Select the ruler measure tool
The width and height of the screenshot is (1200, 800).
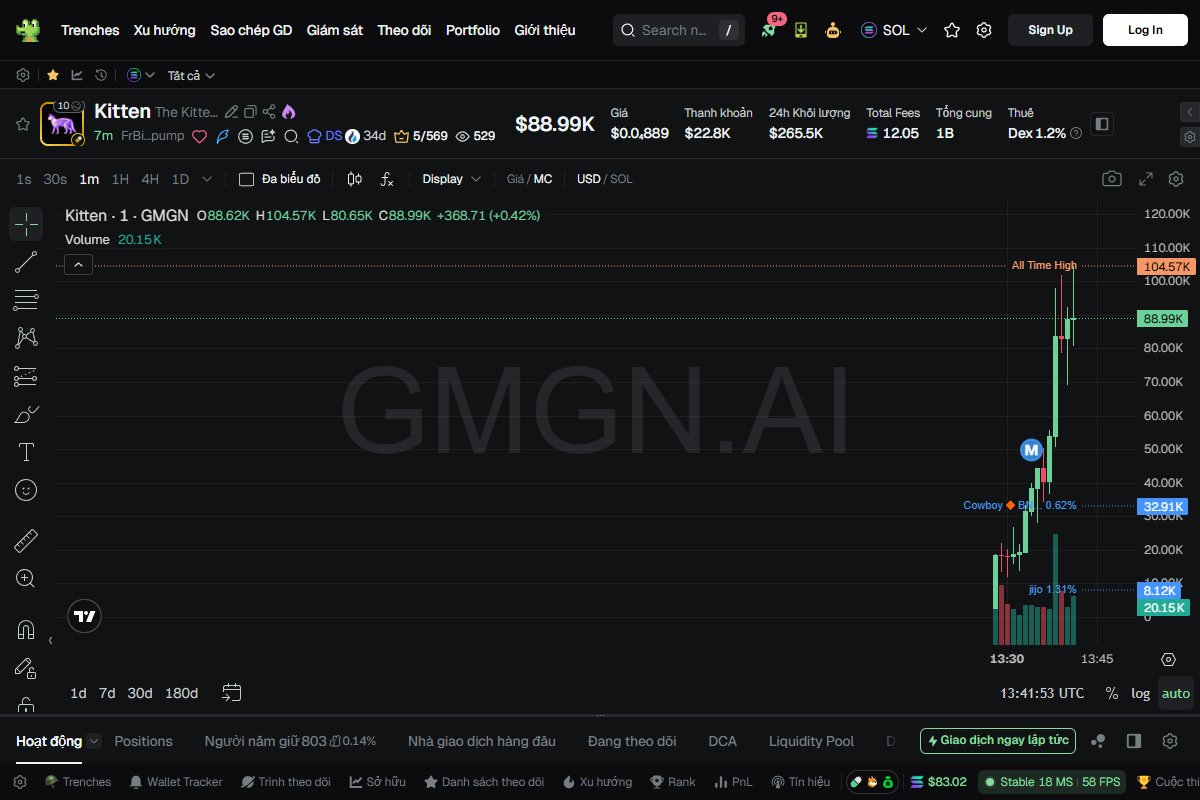[x=26, y=541]
